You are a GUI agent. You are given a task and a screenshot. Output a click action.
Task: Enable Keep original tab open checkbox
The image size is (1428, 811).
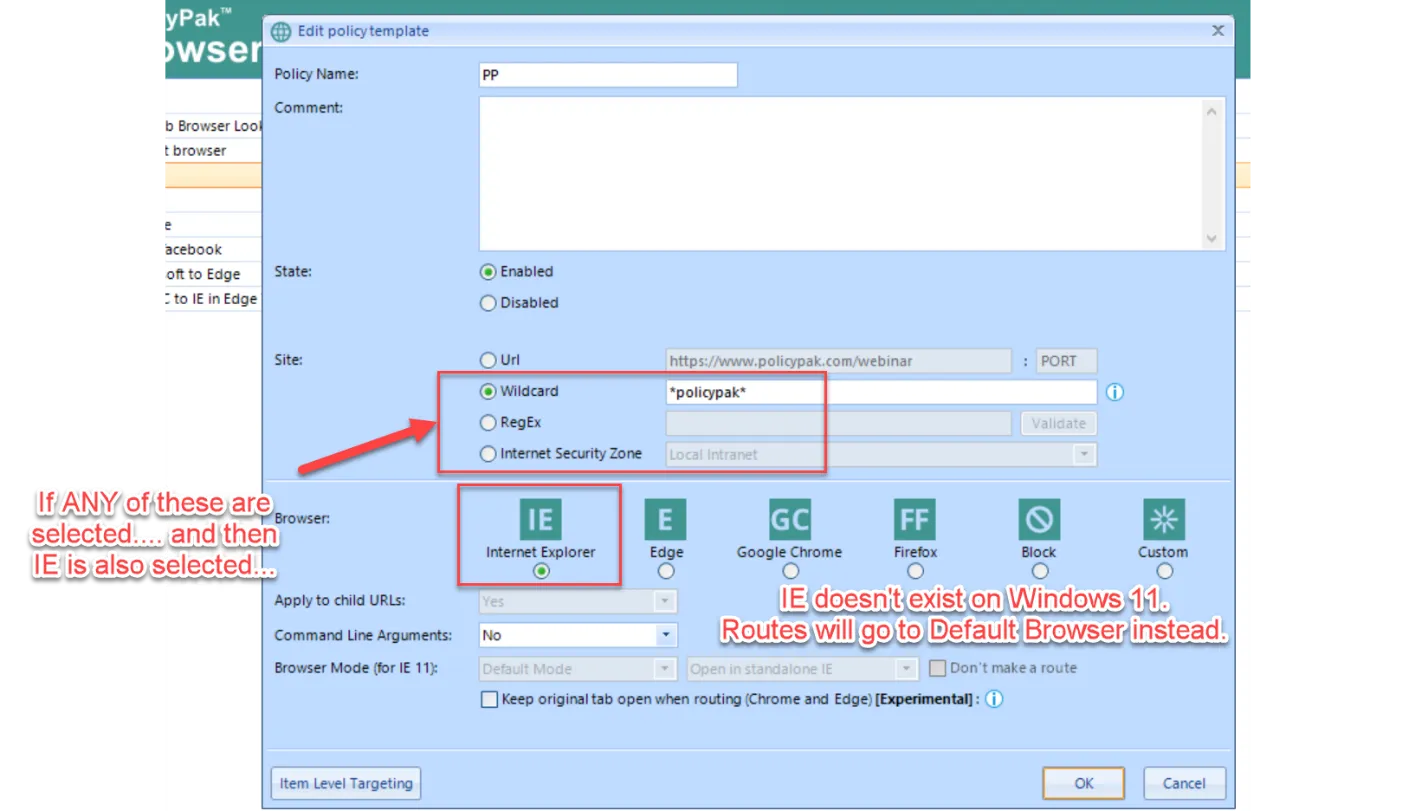tap(489, 700)
